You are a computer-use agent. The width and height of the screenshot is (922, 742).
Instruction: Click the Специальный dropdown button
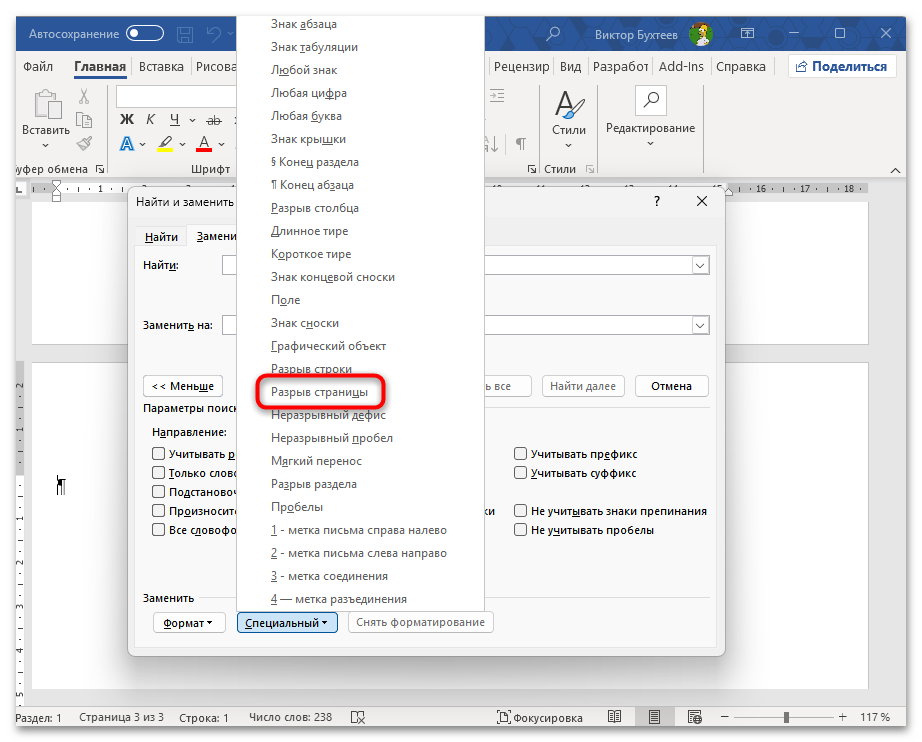point(287,623)
